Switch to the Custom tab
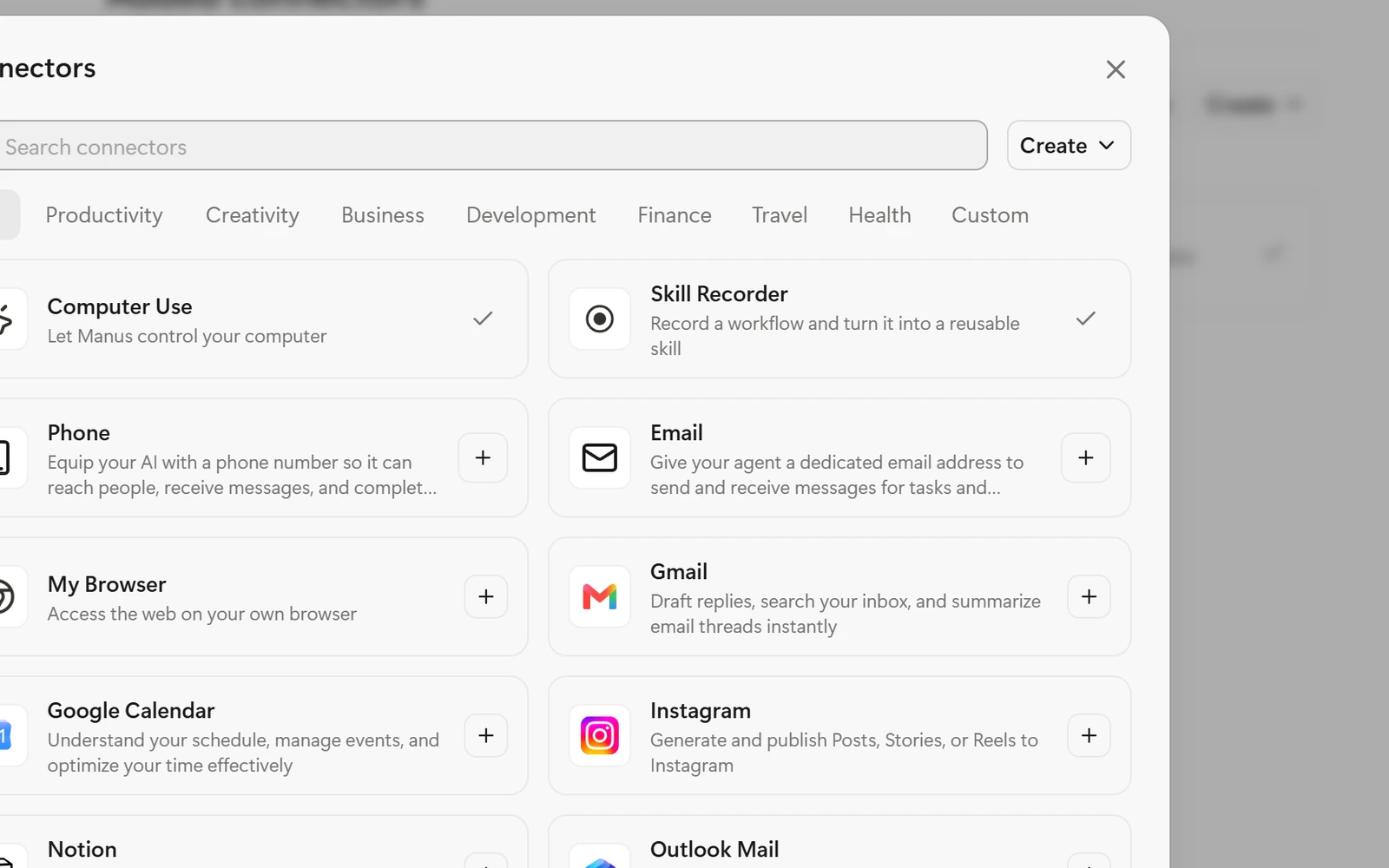Image resolution: width=1389 pixels, height=868 pixels. [x=990, y=215]
